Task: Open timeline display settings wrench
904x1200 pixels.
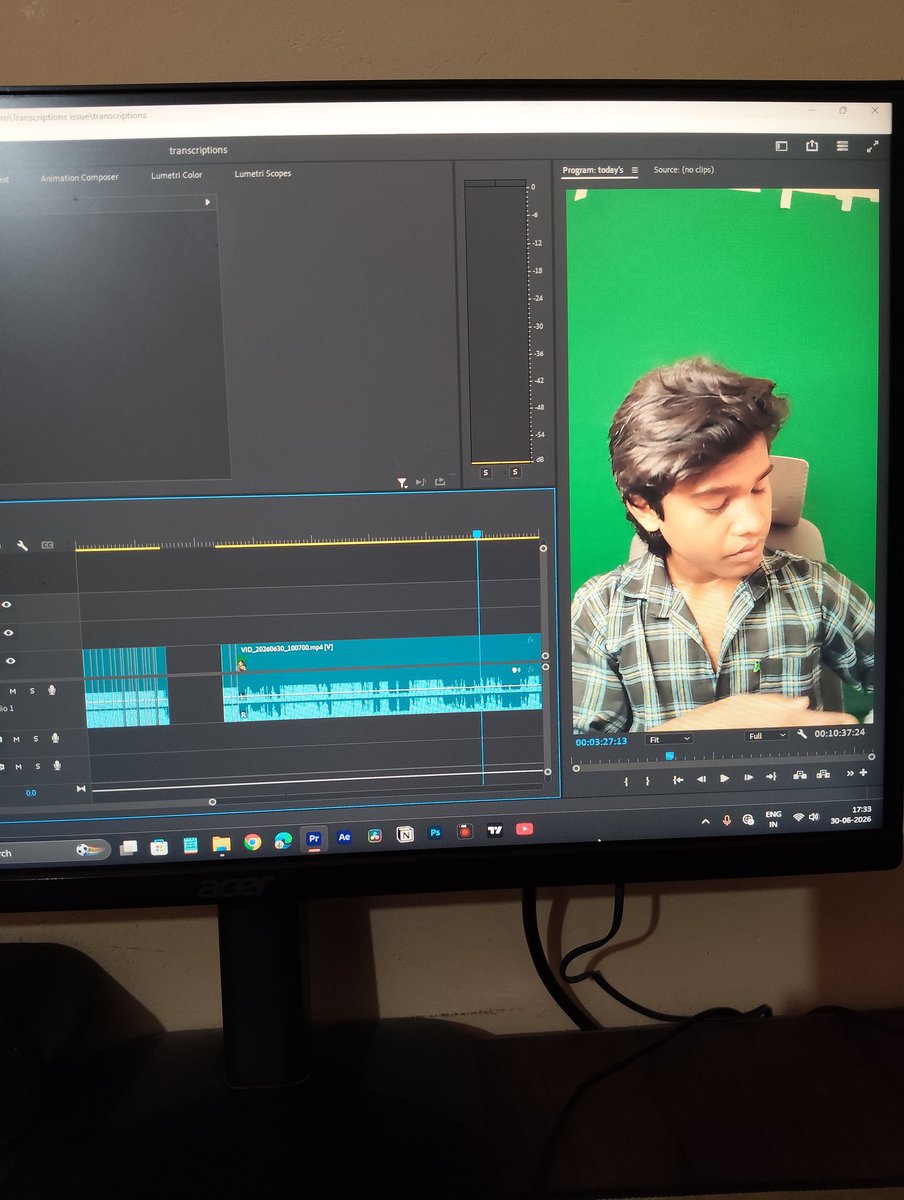Action: (22, 546)
